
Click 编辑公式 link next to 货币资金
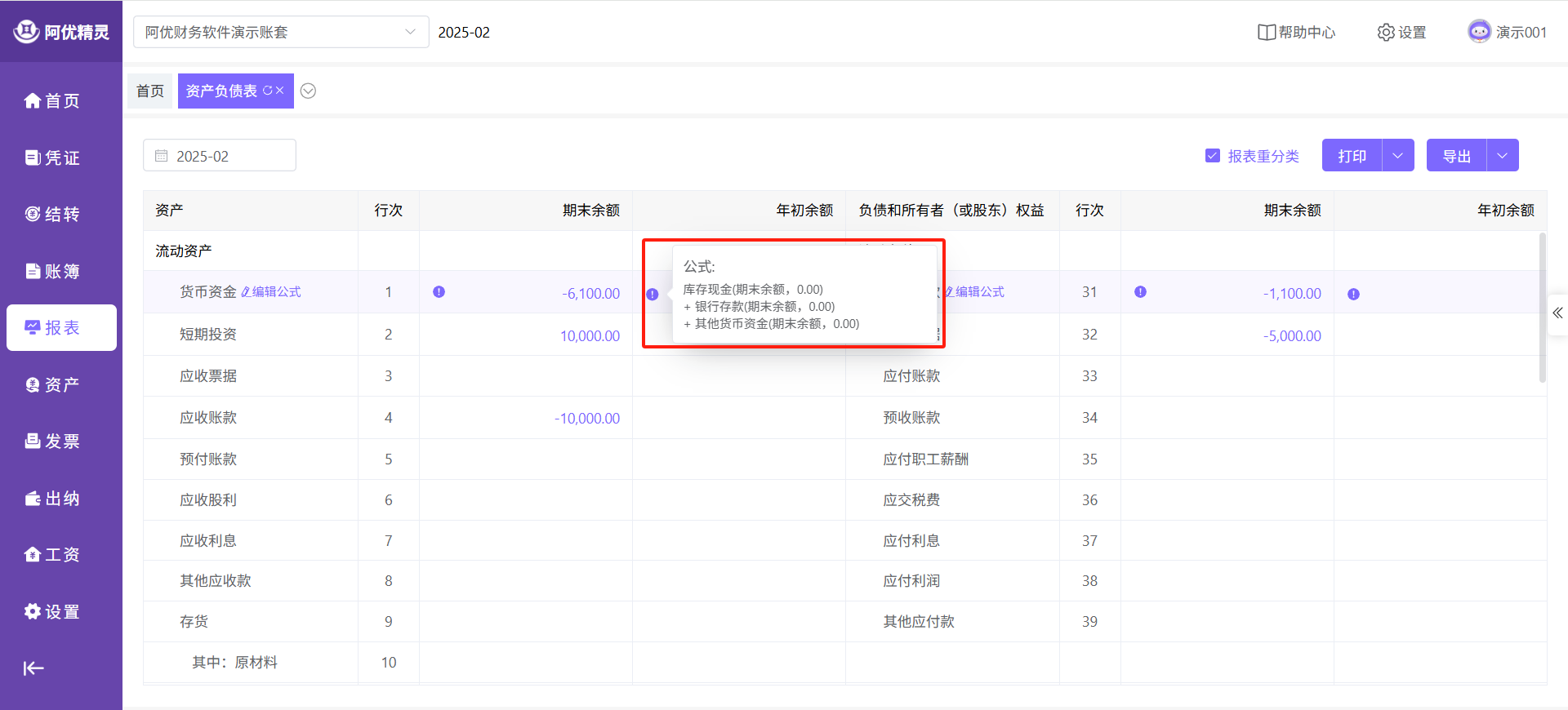click(x=272, y=292)
